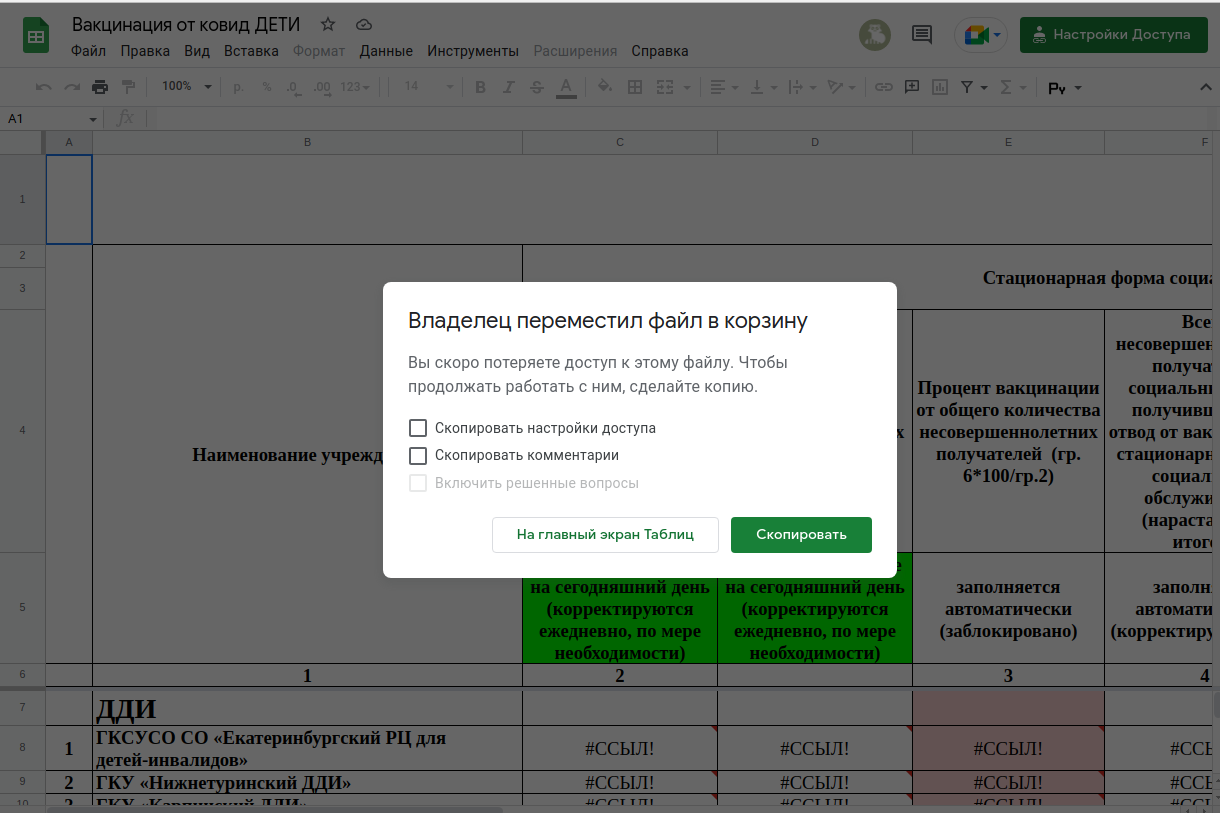Click the 'Настройки Доступа' share button
This screenshot has width=1220, height=813.
1113,35
